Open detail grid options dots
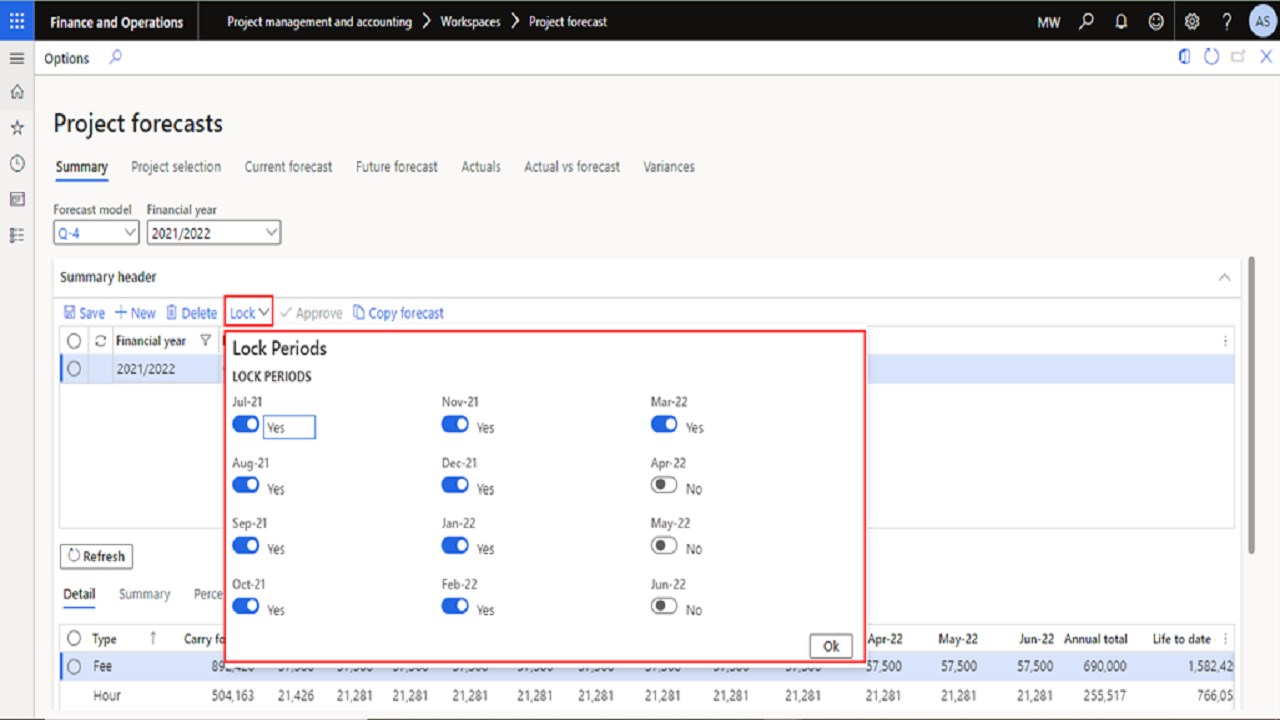1280x720 pixels. [1227, 639]
